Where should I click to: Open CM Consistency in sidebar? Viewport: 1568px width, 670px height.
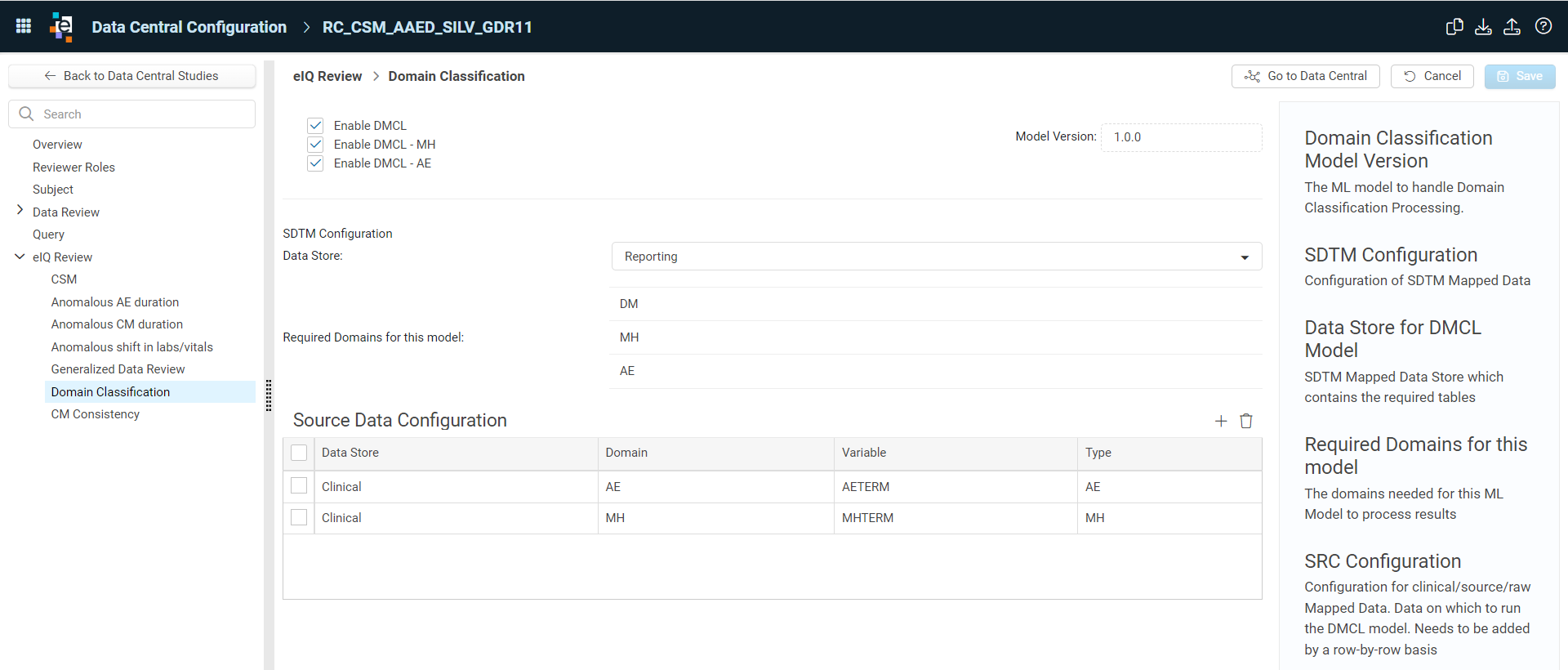click(96, 414)
